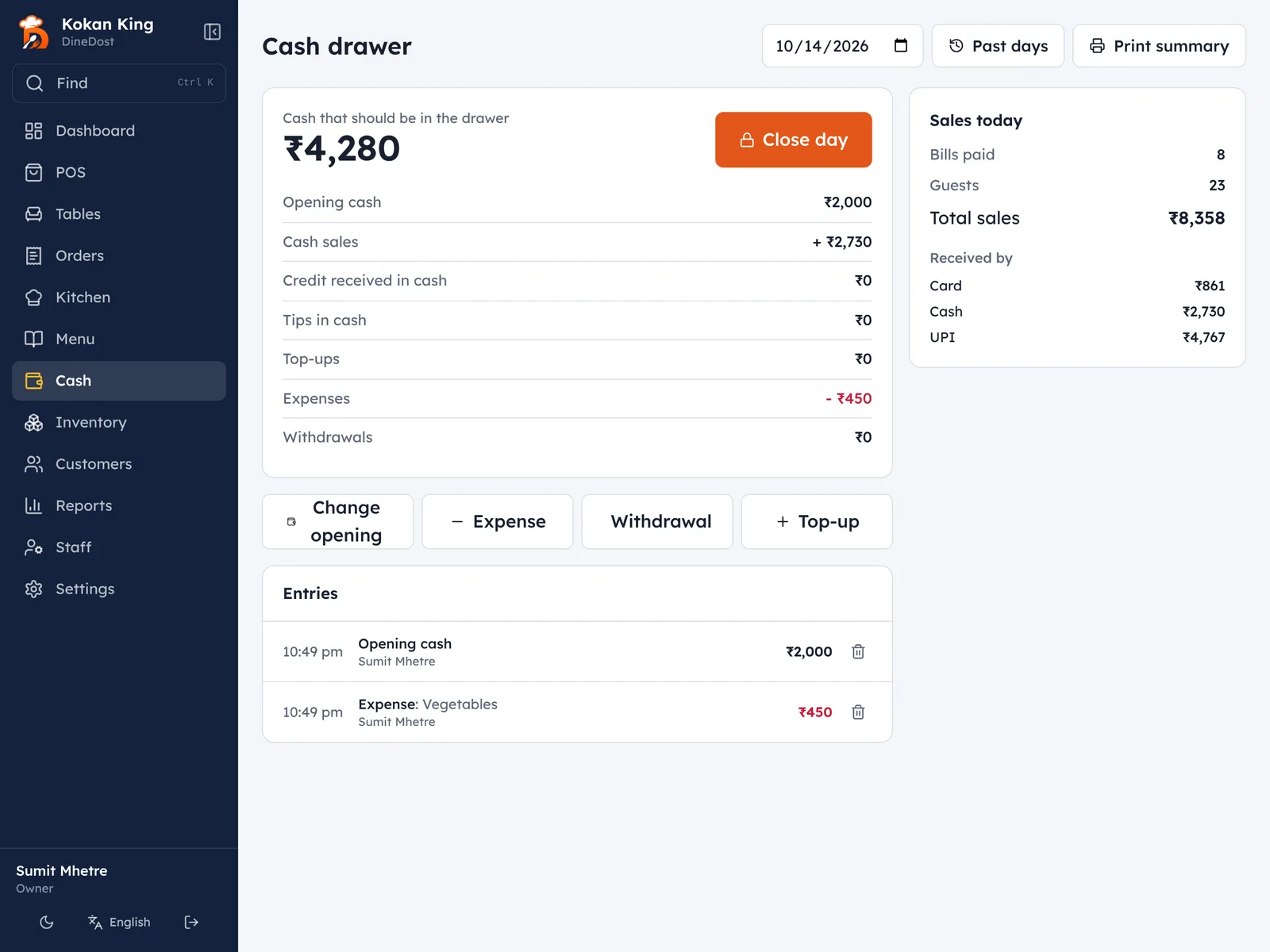Click the log out icon

(191, 922)
